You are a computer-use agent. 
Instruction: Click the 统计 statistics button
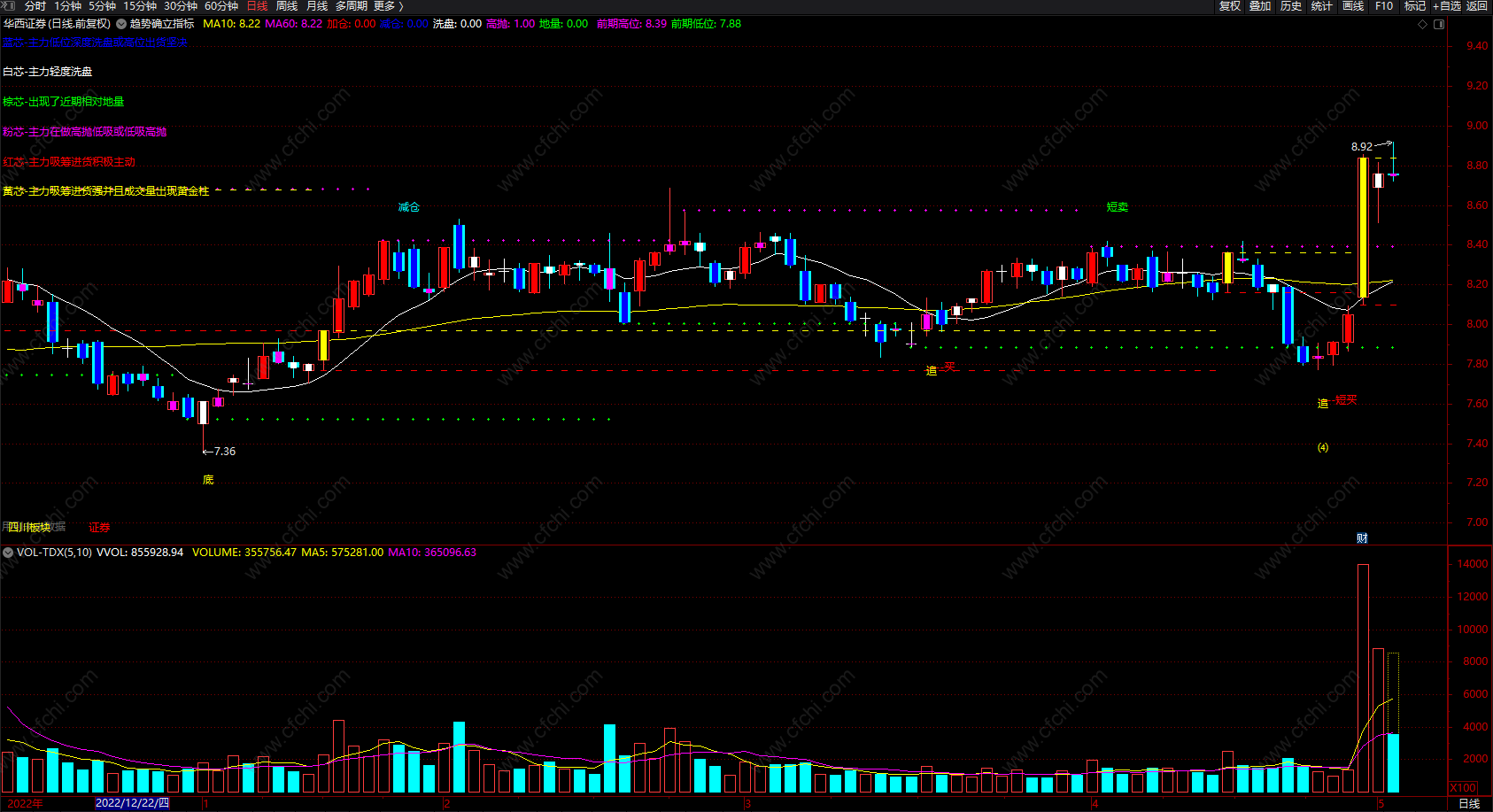tap(1322, 6)
